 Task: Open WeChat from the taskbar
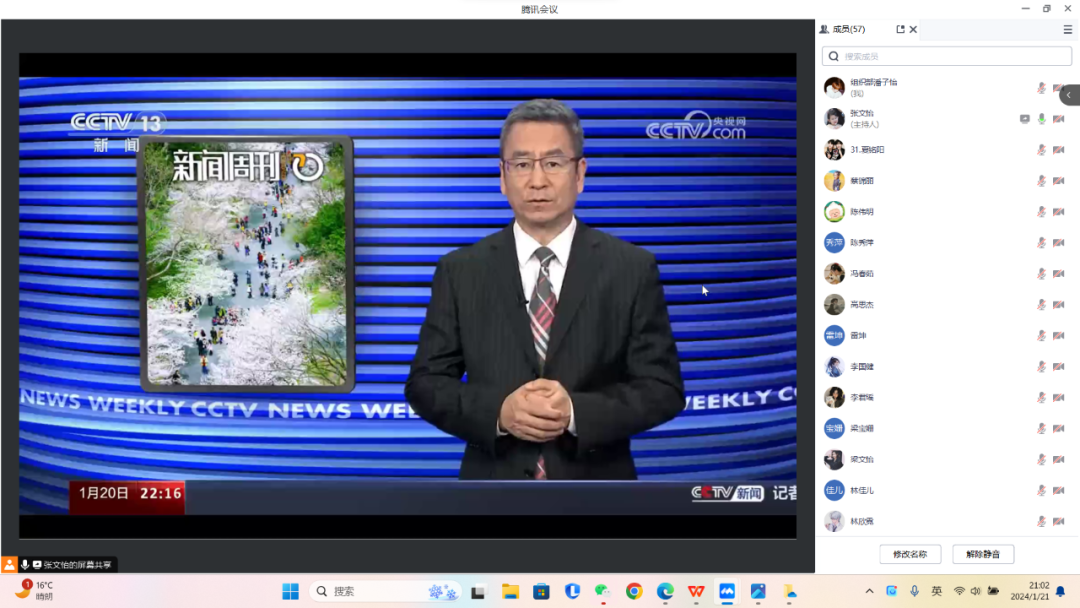pyautogui.click(x=602, y=590)
